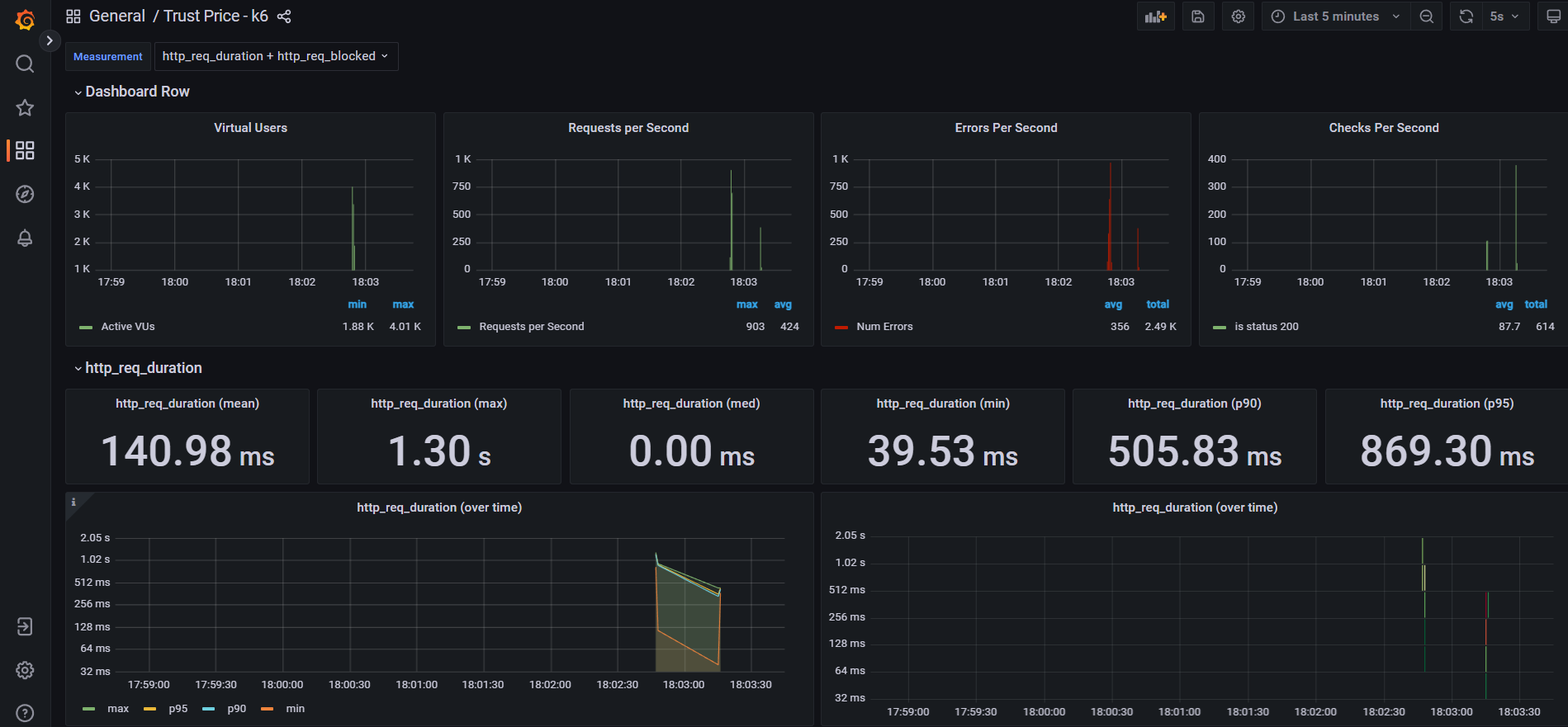Toggle Requests per Second legend series

click(x=532, y=327)
